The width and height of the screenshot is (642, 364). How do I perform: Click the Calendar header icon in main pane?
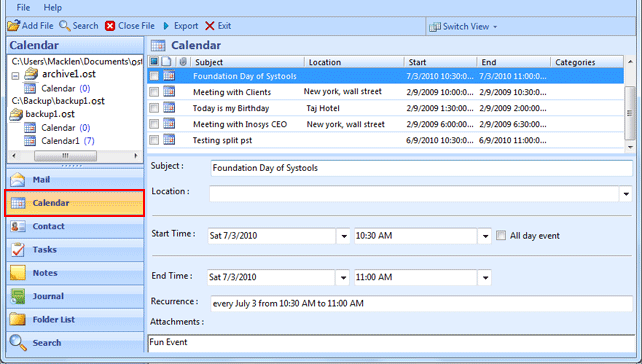[158, 45]
